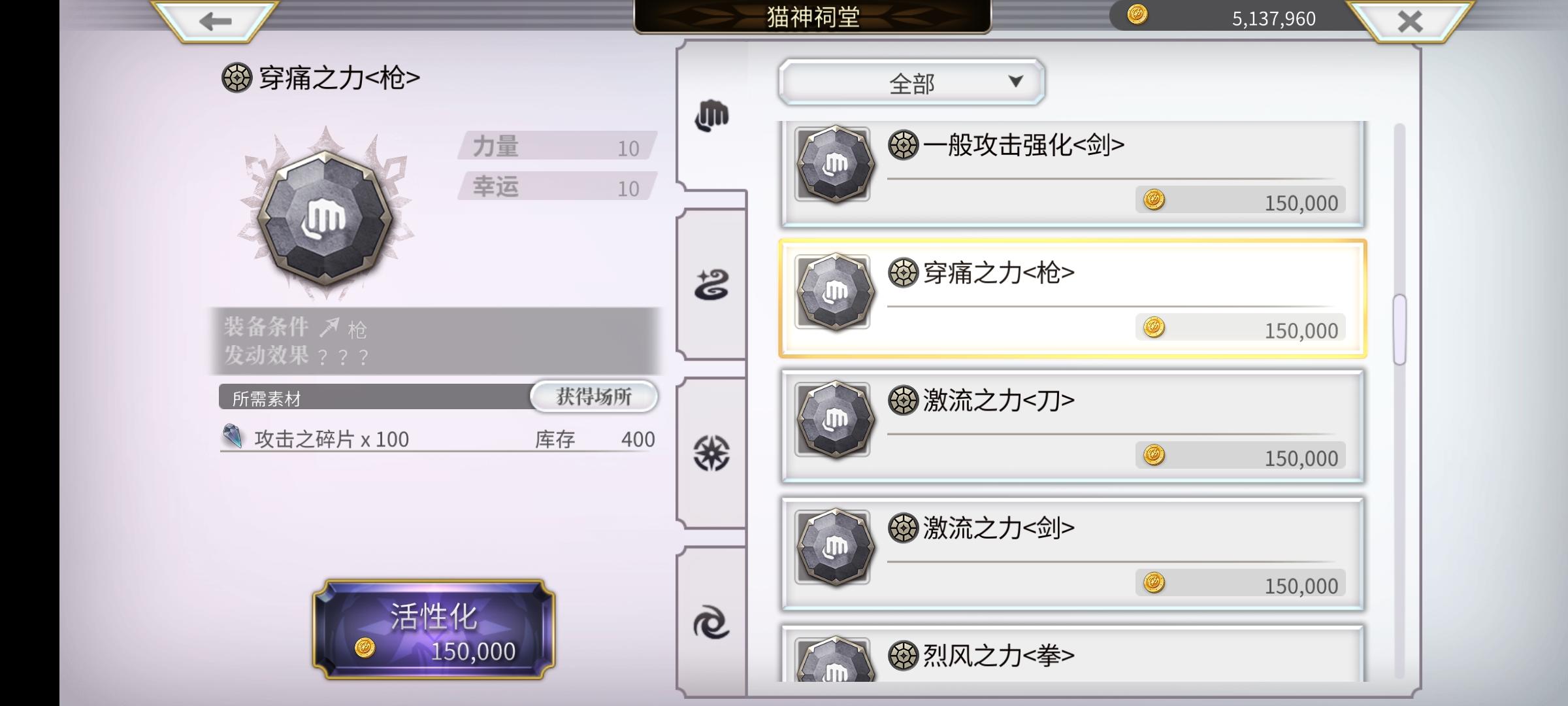Switch to the starburst category tab
Viewport: 1568px width, 706px height.
point(711,453)
